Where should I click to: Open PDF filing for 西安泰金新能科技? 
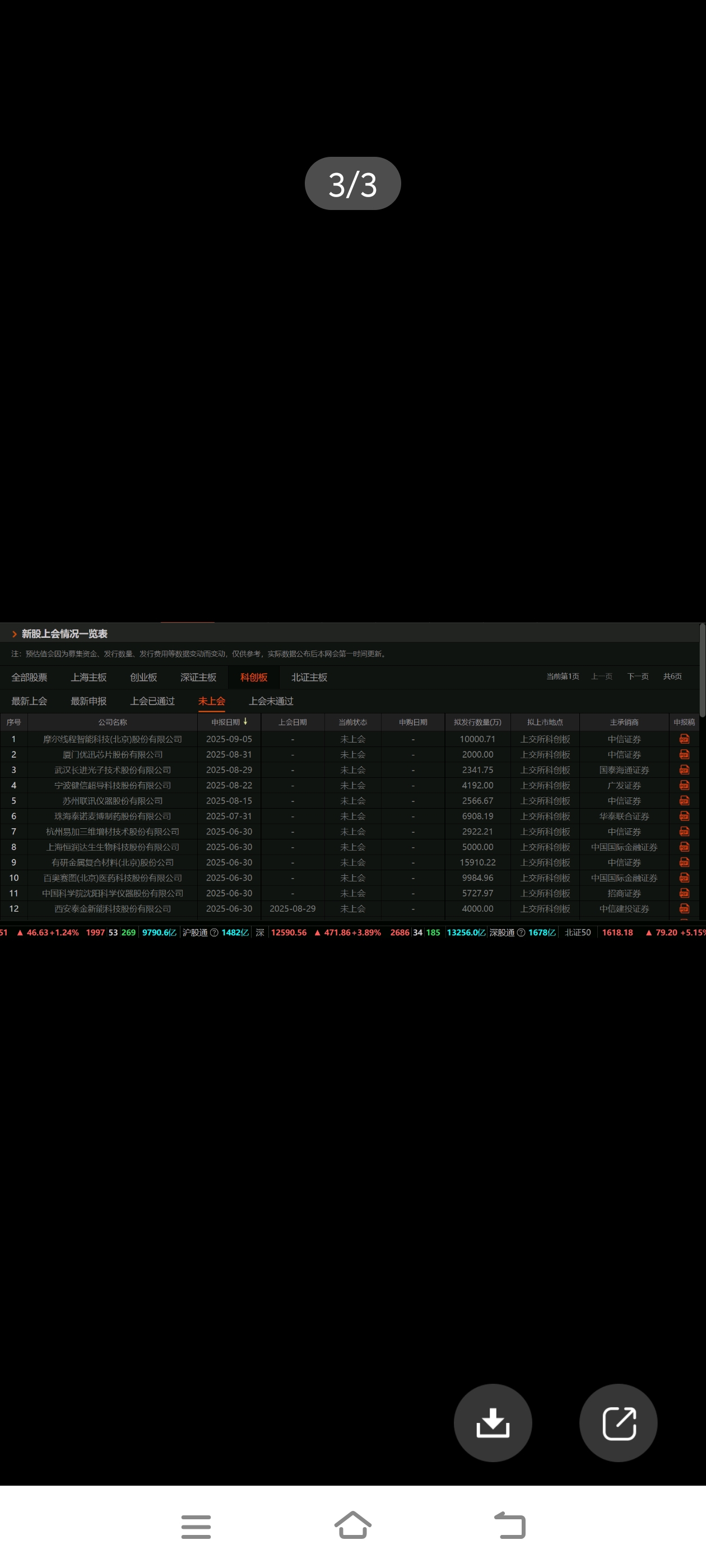[x=684, y=909]
